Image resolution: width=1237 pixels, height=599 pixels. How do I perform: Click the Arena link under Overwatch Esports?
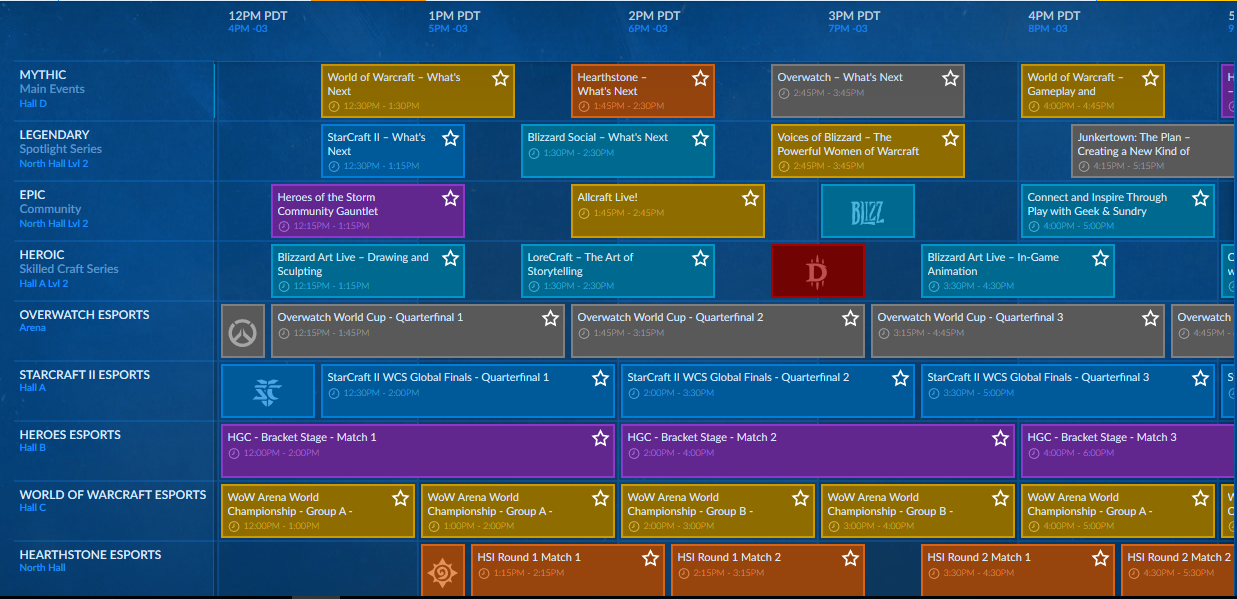[x=33, y=328]
